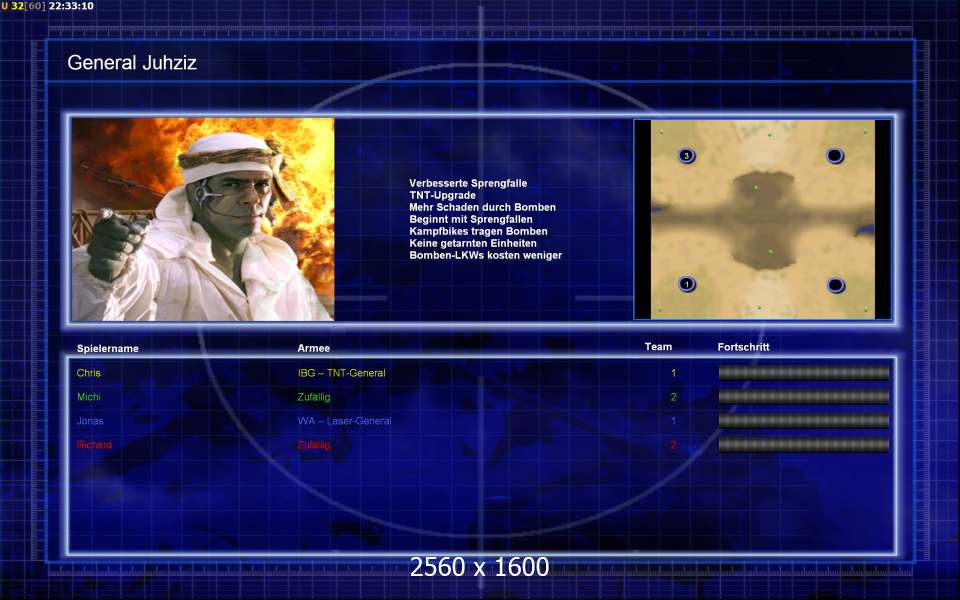The width and height of the screenshot is (960, 600).
Task: Select the Spielername column header
Action: pos(108,348)
